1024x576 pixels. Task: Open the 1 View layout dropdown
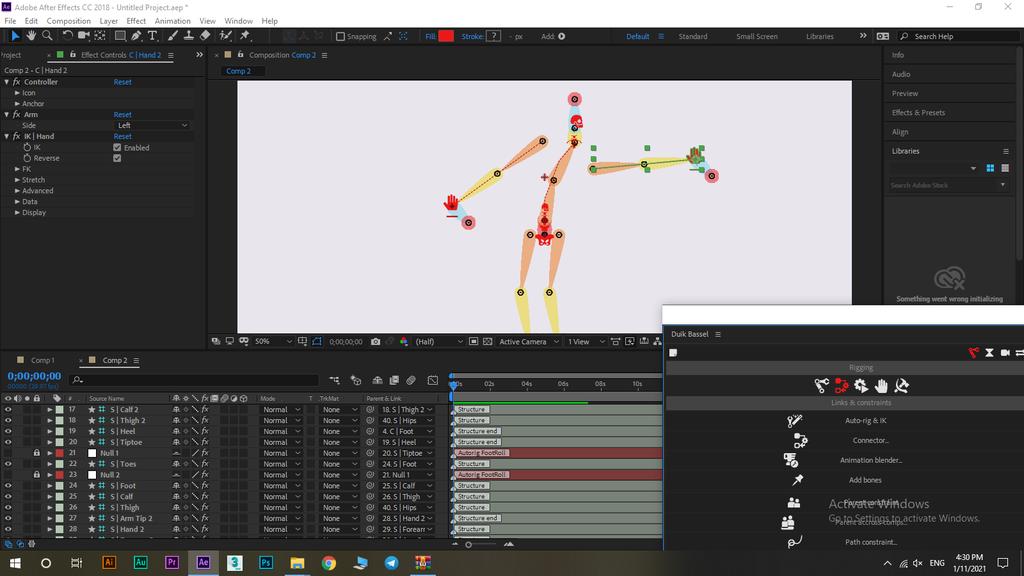pyautogui.click(x=584, y=342)
